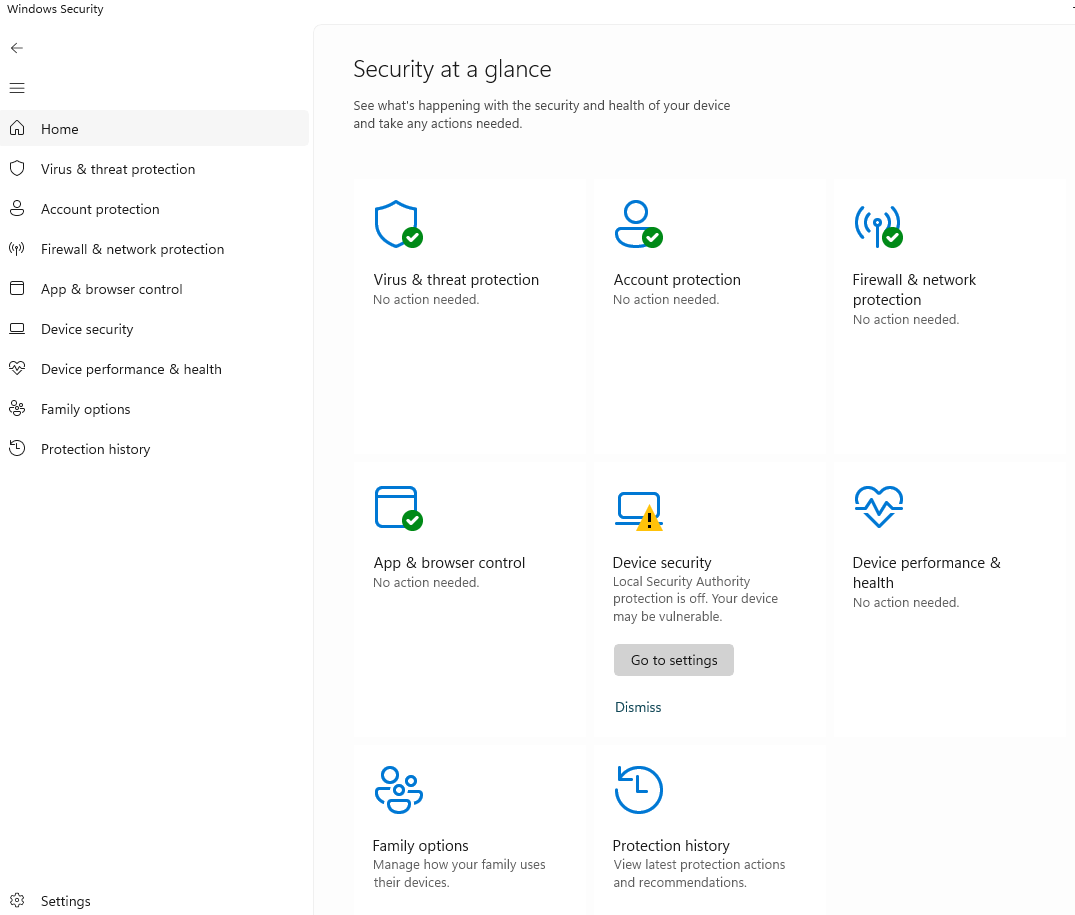The width and height of the screenshot is (1075, 915).
Task: Open Settings label at sidebar bottom
Action: [x=66, y=901]
